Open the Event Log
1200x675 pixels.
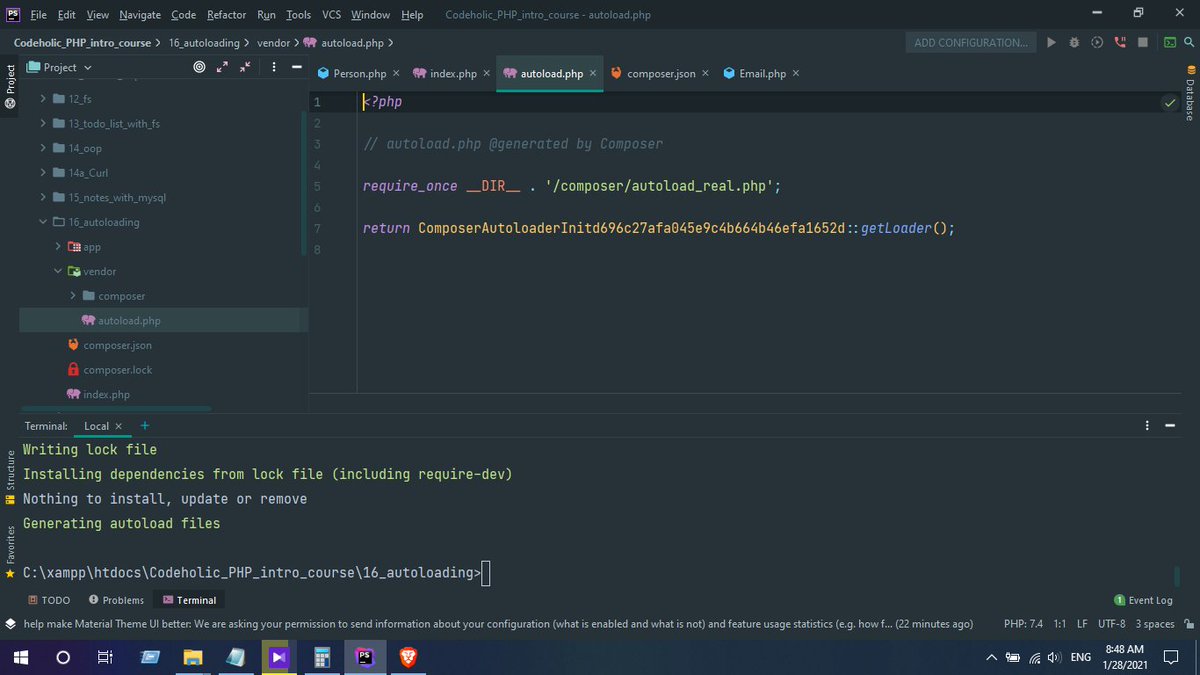pyautogui.click(x=1143, y=600)
